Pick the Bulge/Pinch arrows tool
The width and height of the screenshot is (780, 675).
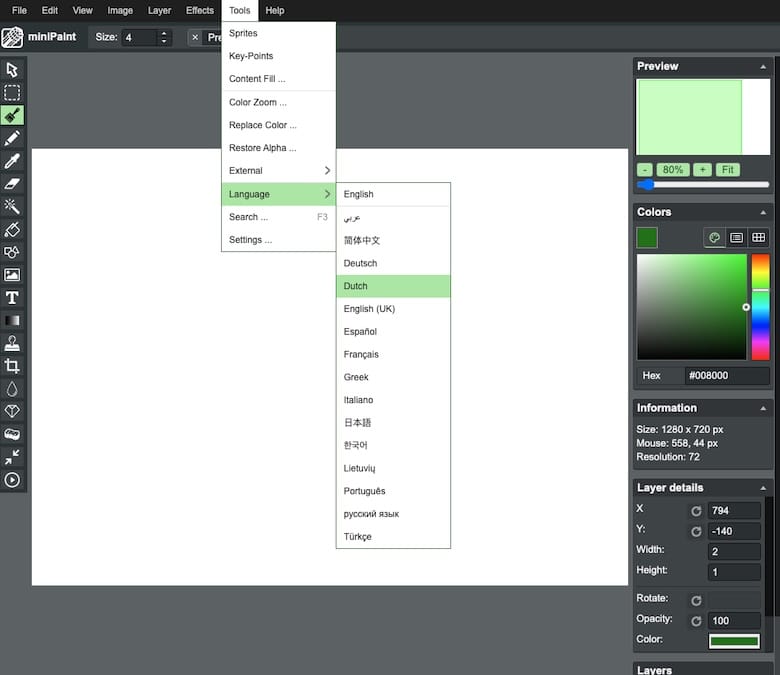(12, 457)
